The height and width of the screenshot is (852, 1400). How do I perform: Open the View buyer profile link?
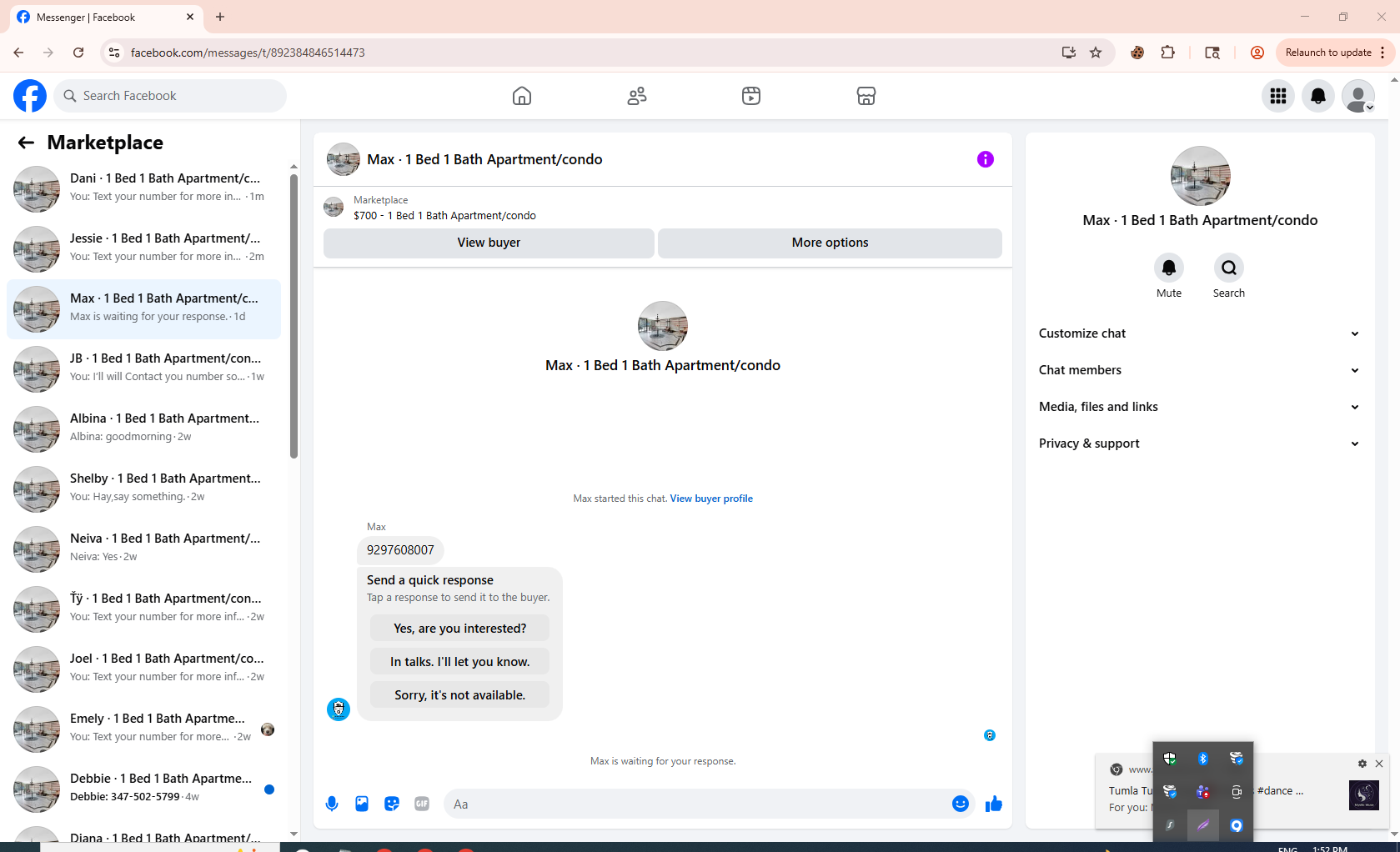pos(711,499)
